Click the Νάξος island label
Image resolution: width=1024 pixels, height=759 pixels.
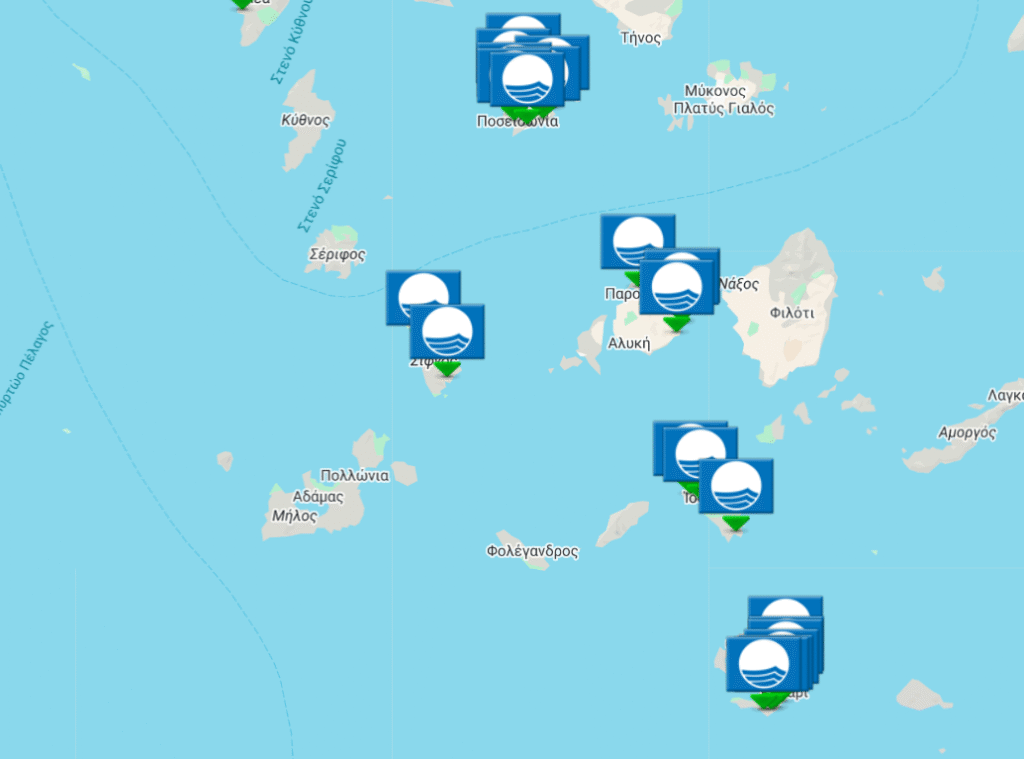click(739, 284)
